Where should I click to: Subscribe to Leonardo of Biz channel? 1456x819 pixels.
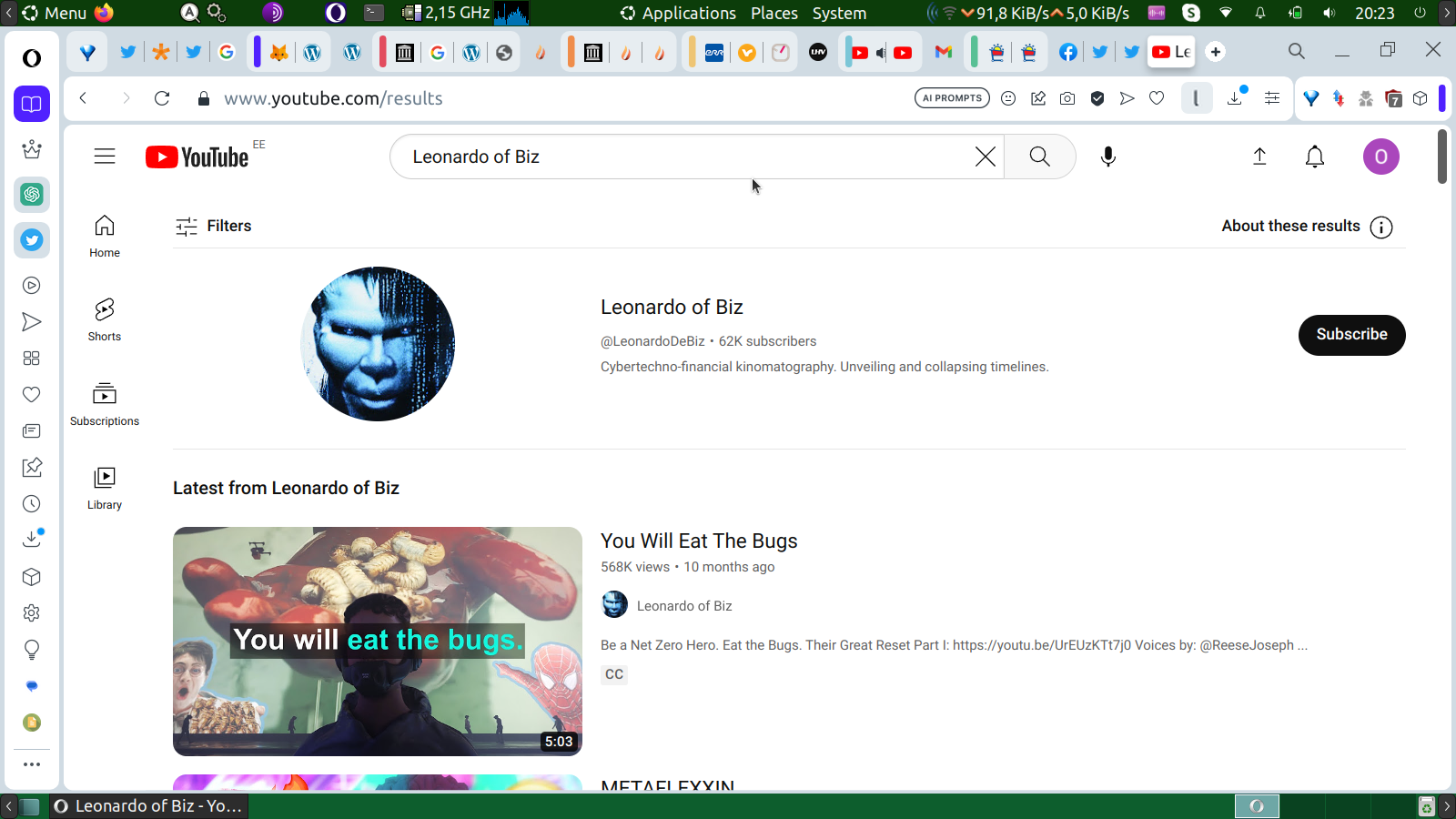coord(1351,335)
